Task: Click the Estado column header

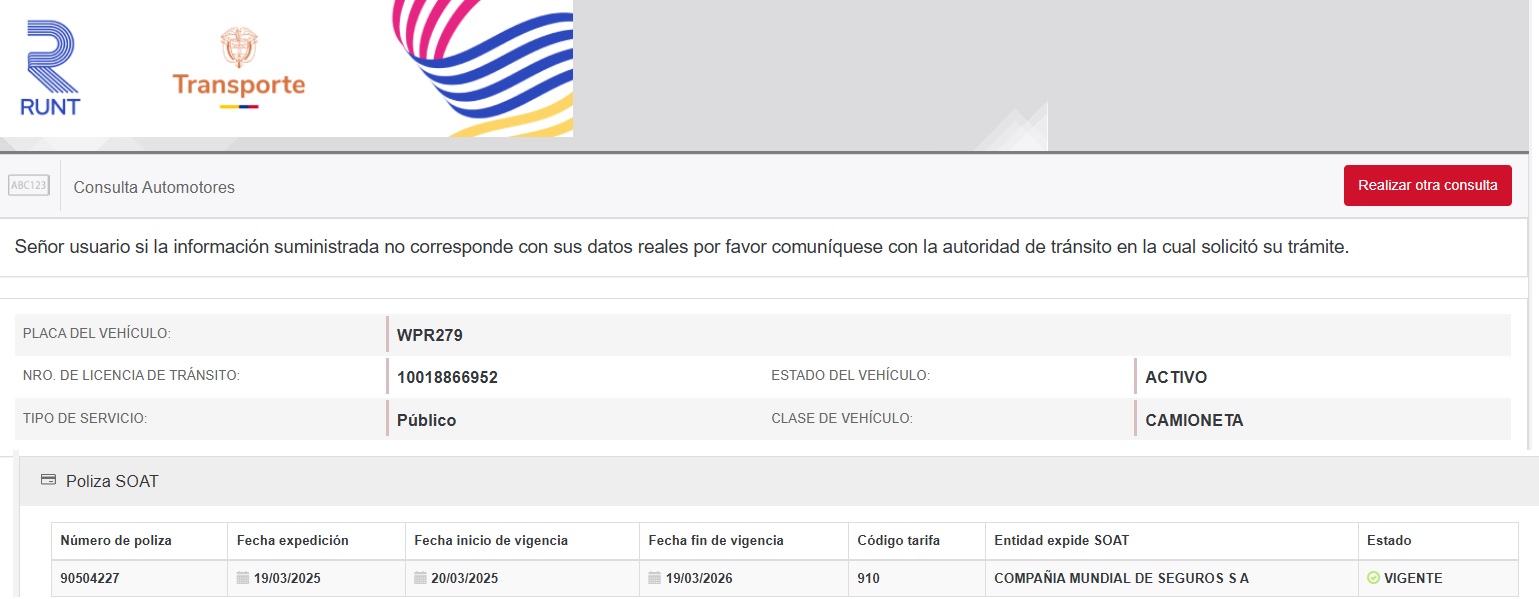Action: click(1389, 541)
